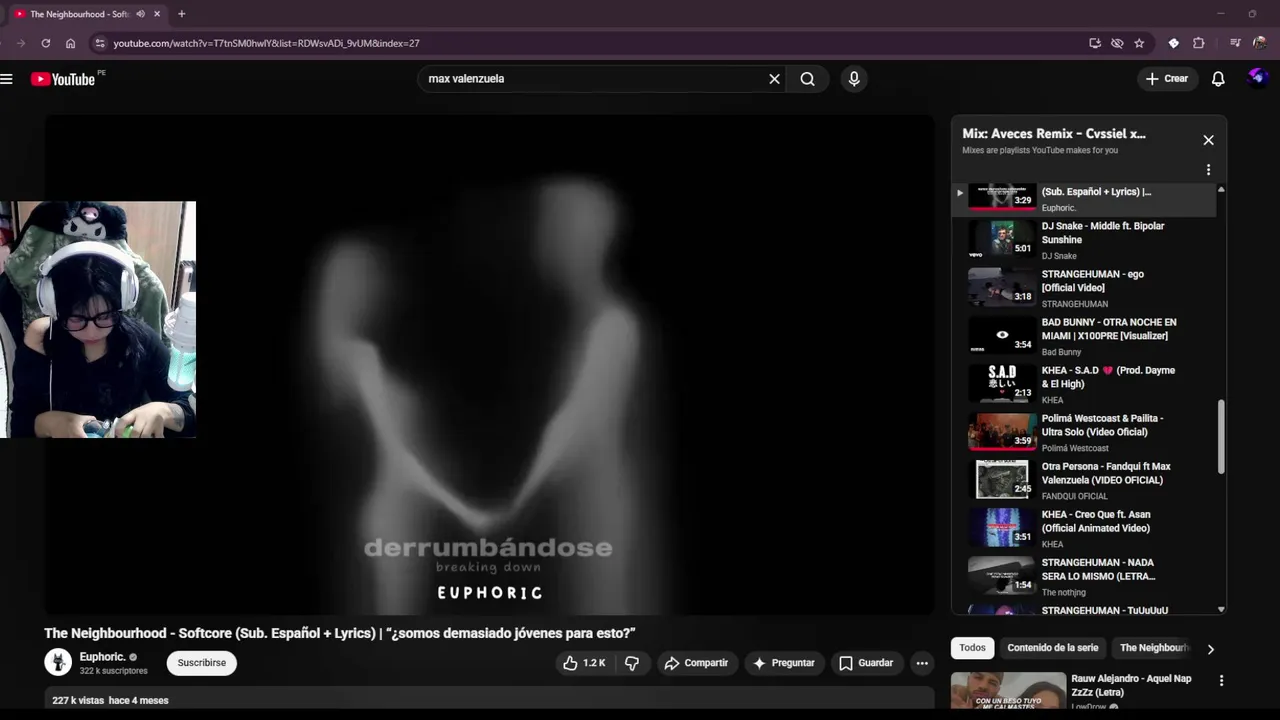The width and height of the screenshot is (1280, 720).
Task: Expand the description at 227 k vistas
Action: coord(490,700)
